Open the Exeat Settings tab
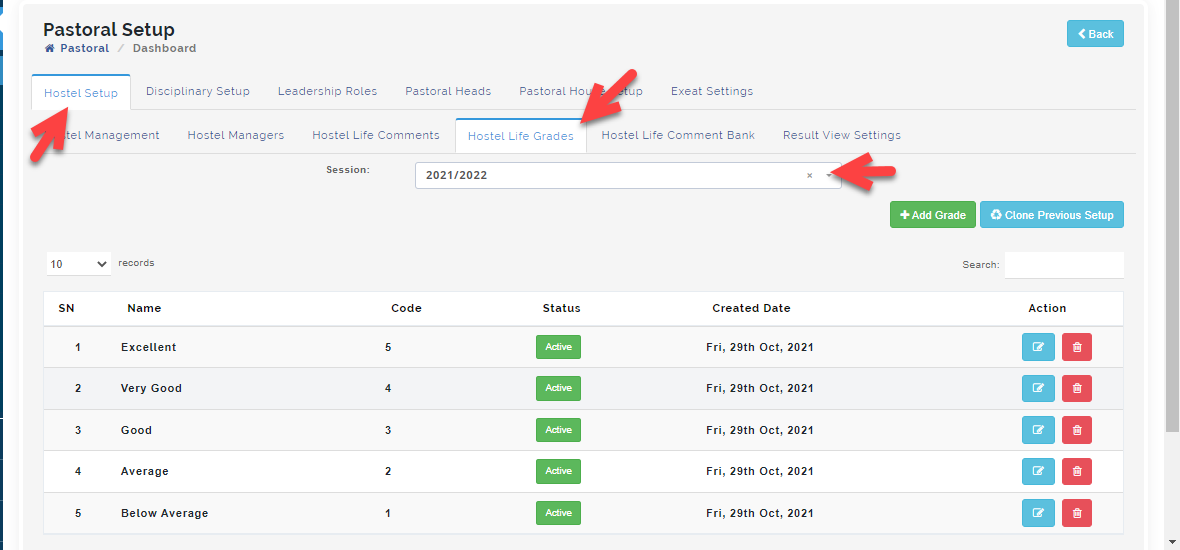 click(712, 91)
